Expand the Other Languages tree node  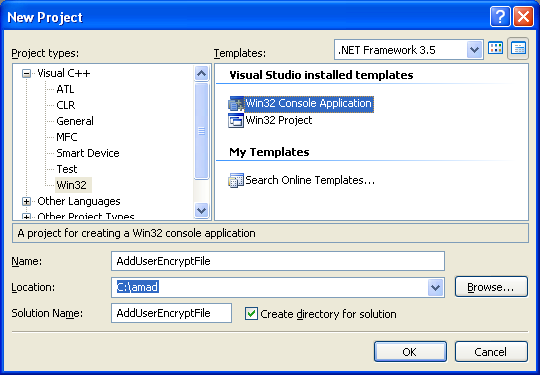(x=27, y=201)
